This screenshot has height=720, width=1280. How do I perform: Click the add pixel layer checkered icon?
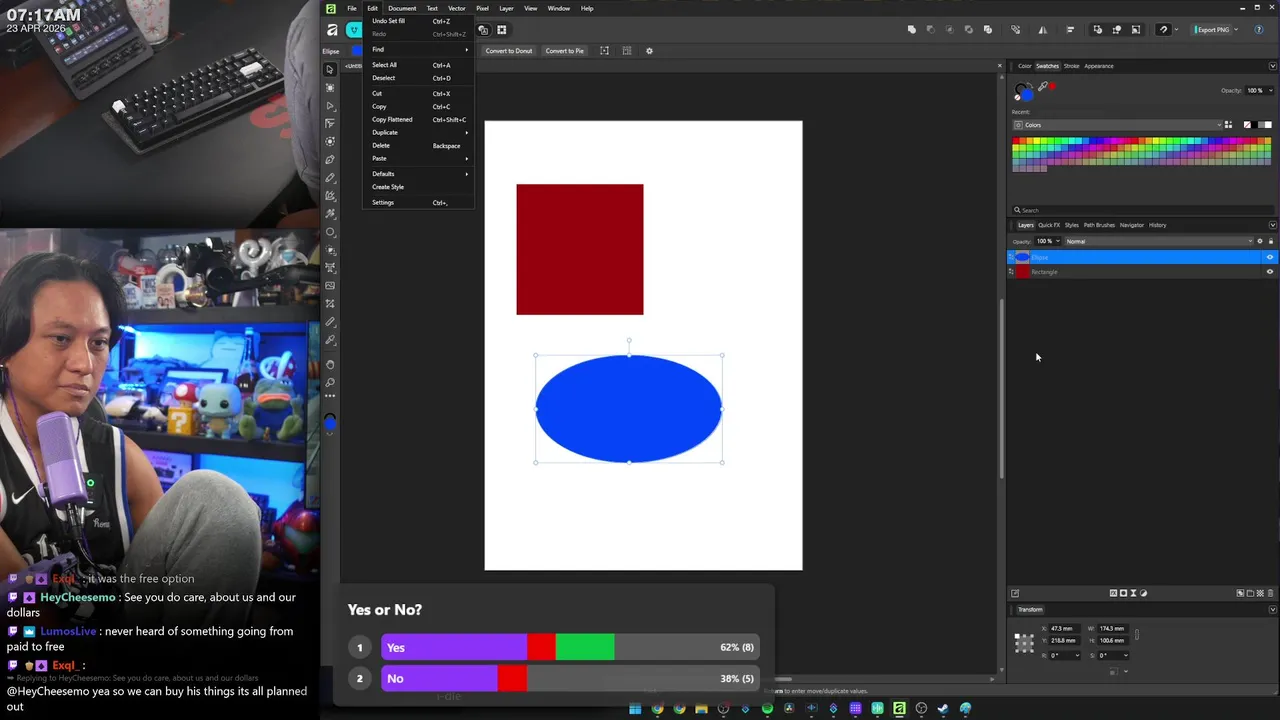1260,593
